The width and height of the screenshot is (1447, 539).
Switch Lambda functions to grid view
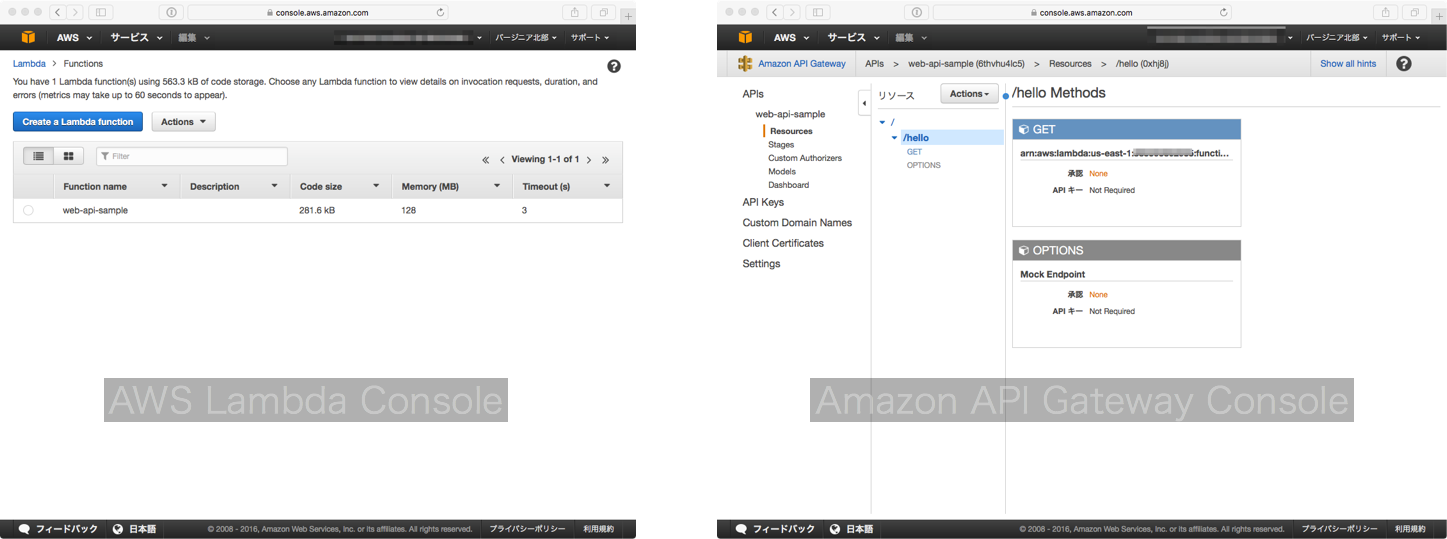68,156
